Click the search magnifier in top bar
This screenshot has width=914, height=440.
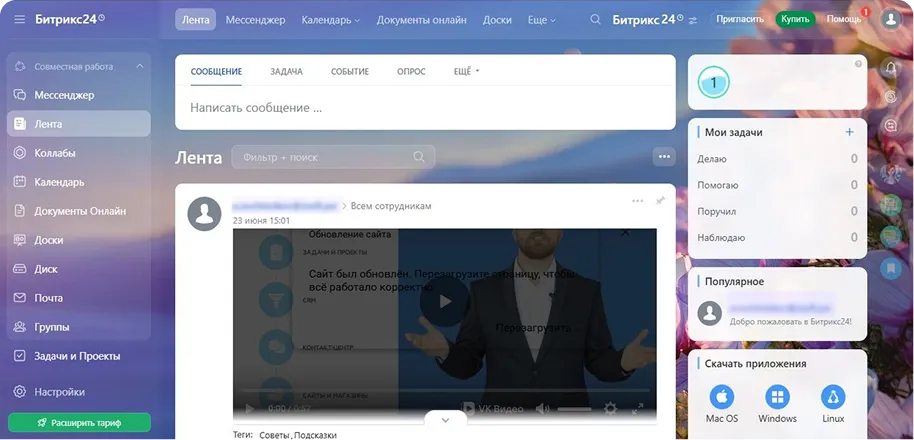[x=596, y=19]
